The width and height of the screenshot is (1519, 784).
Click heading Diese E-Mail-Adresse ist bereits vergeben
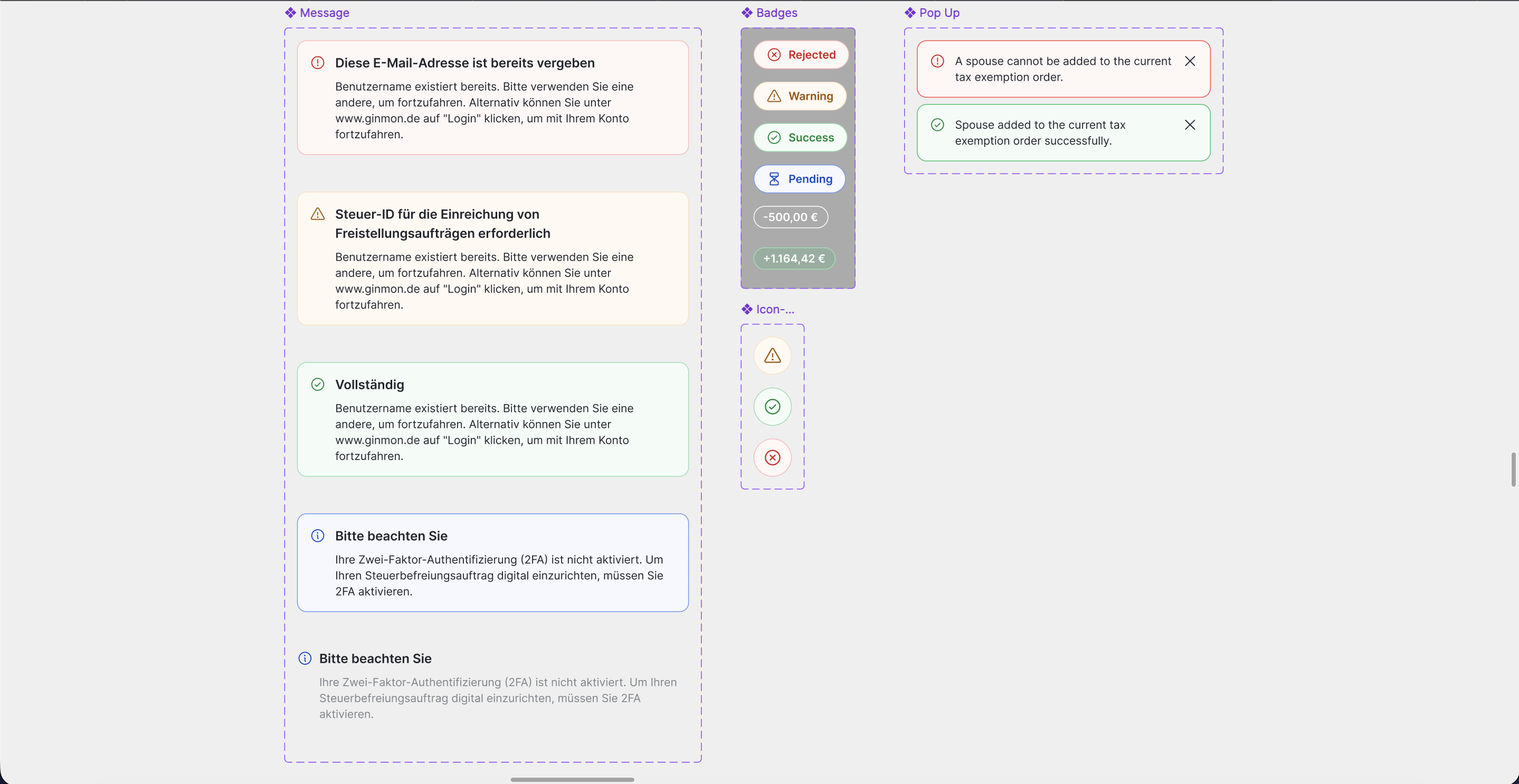click(x=464, y=62)
